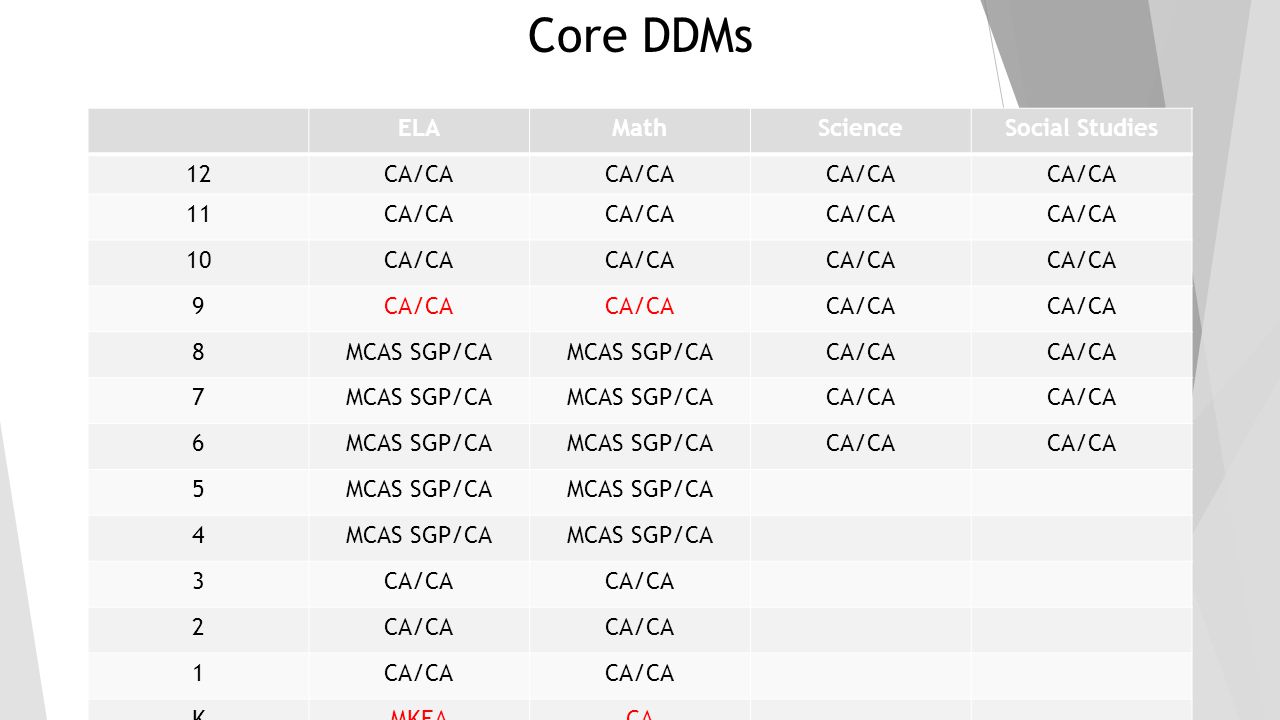1280x720 pixels.
Task: Click the grade 11 row label
Action: (x=198, y=215)
